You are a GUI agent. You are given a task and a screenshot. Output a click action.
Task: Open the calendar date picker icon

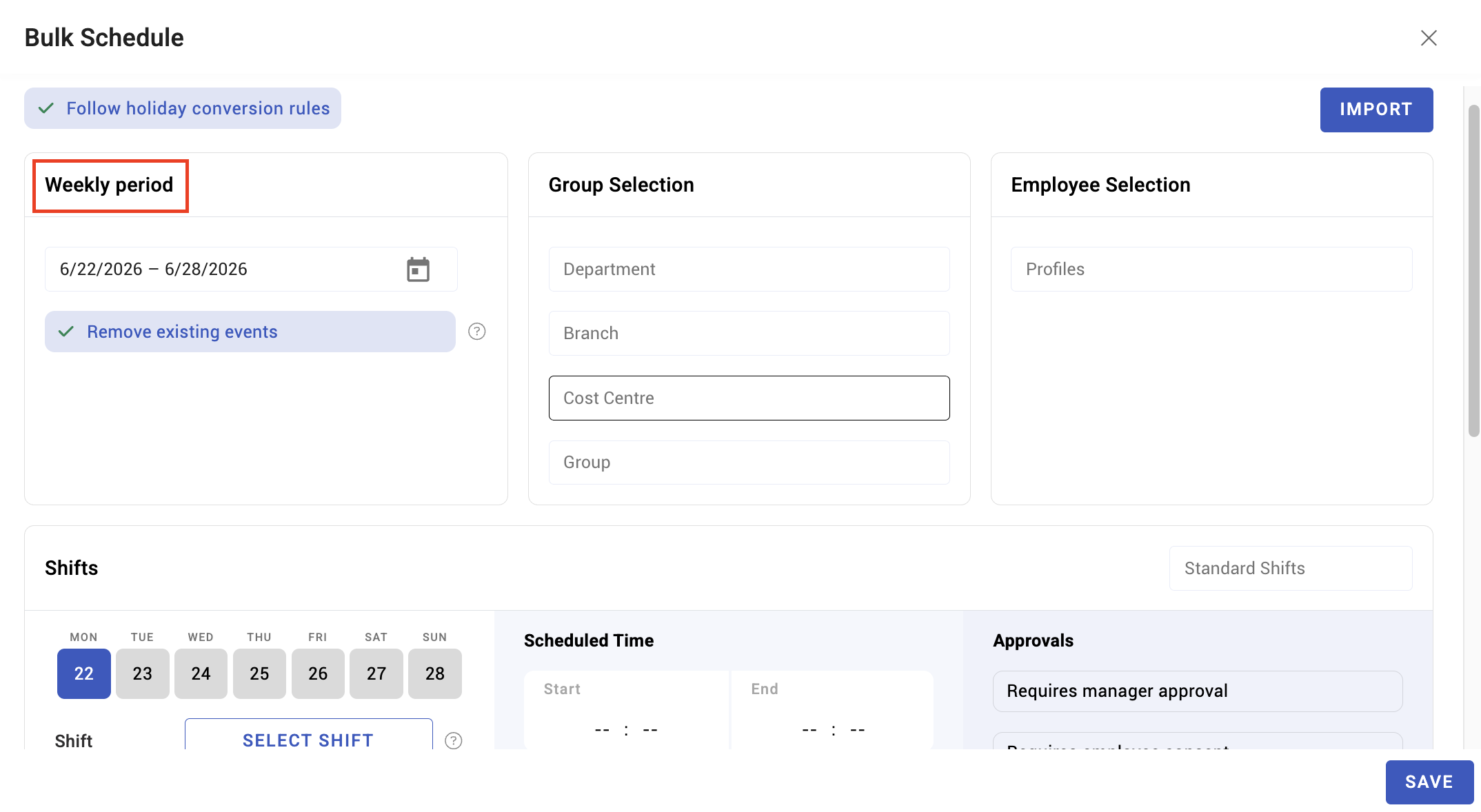pos(418,270)
